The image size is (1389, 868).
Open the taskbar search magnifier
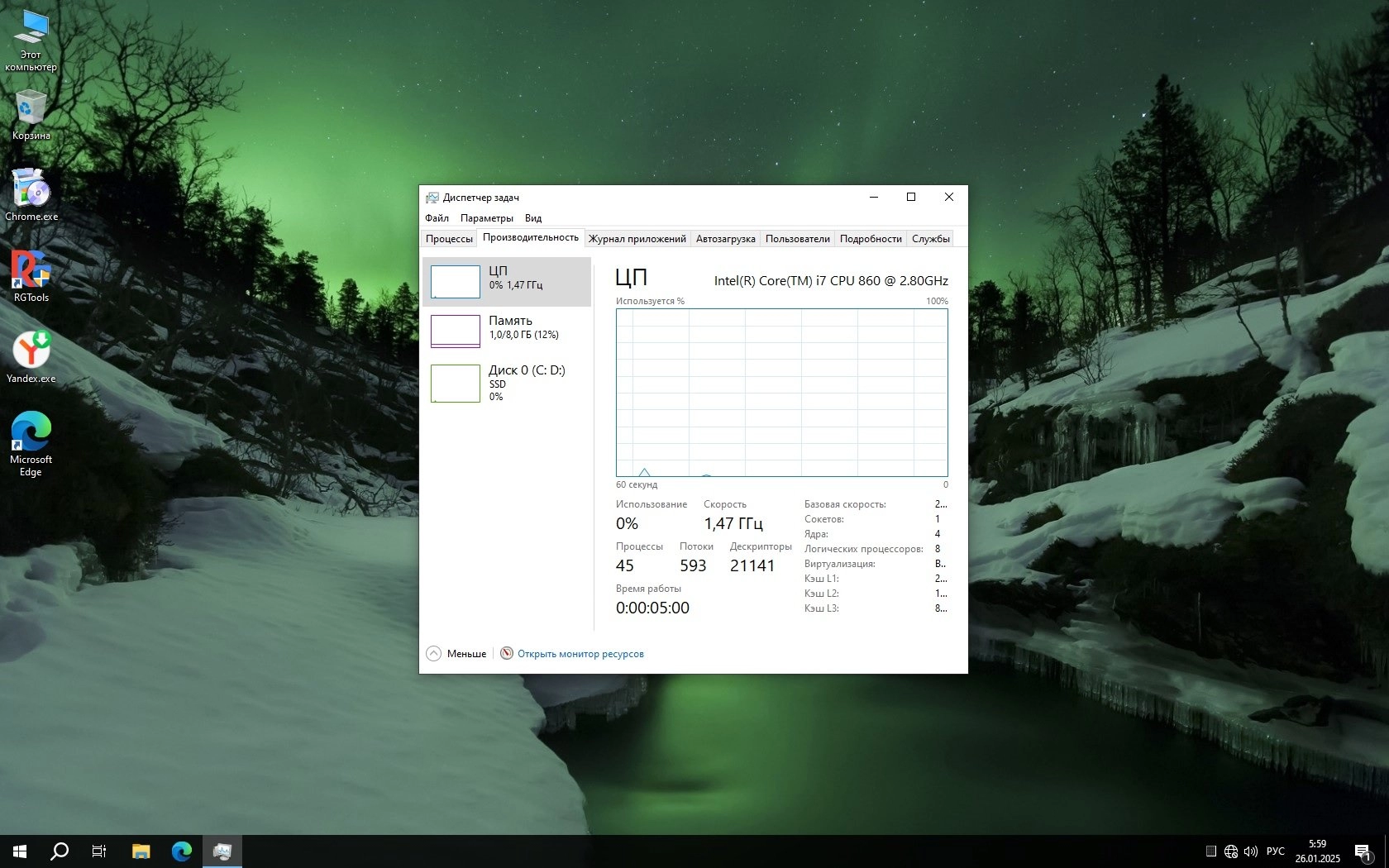(60, 851)
